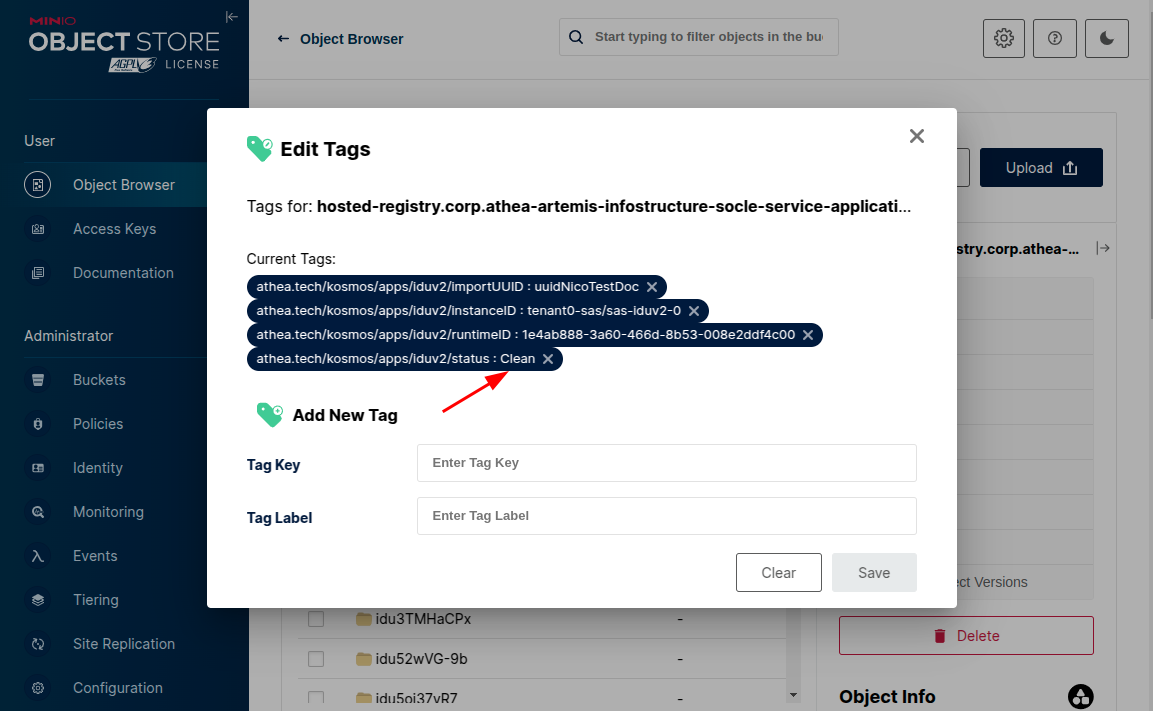
Task: Tick checkbox for idu52wVG-9b folder
Action: point(316,659)
